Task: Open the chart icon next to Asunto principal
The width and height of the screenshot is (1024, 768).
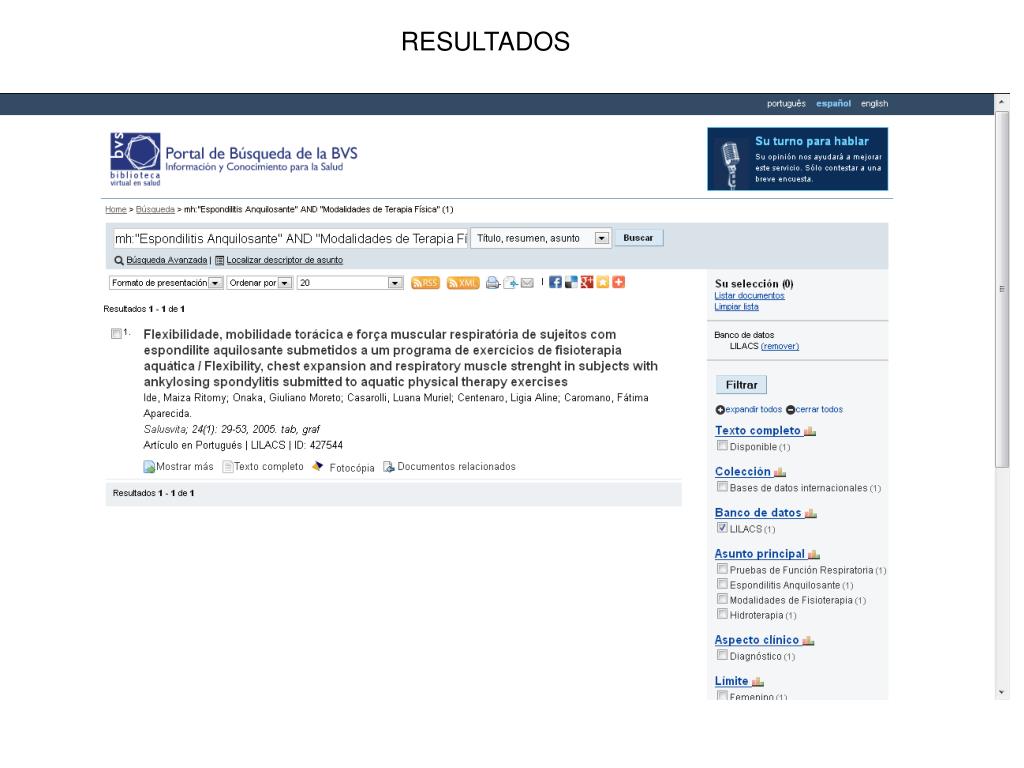Action: (x=814, y=554)
